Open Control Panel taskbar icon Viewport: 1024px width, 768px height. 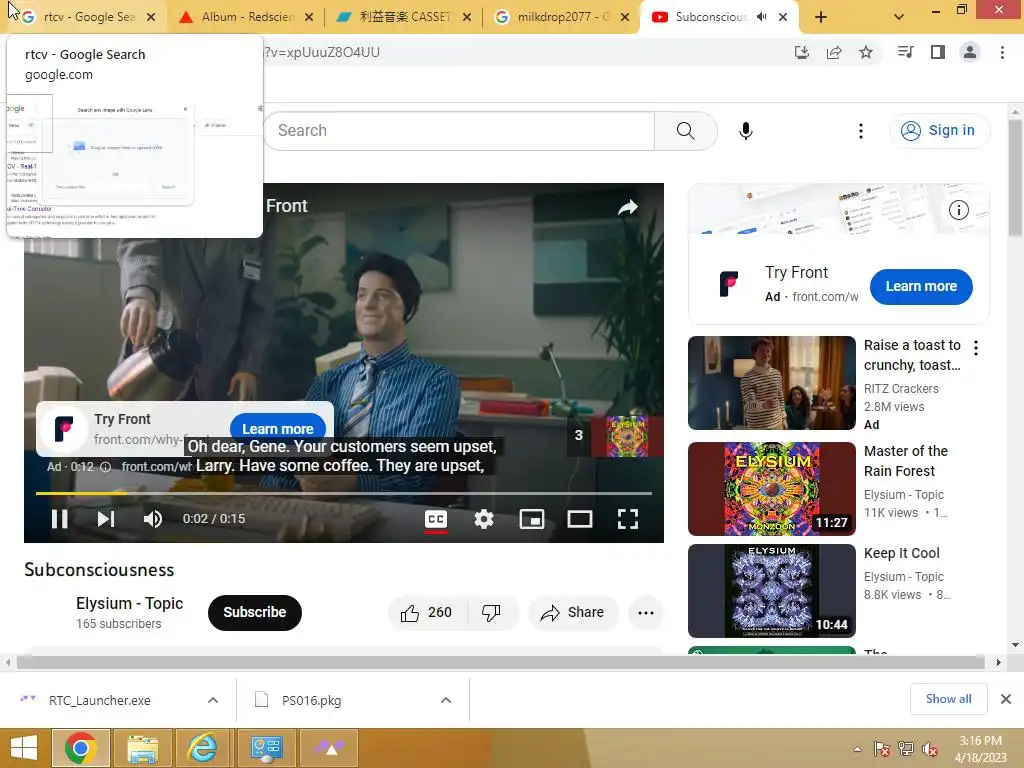(x=265, y=748)
